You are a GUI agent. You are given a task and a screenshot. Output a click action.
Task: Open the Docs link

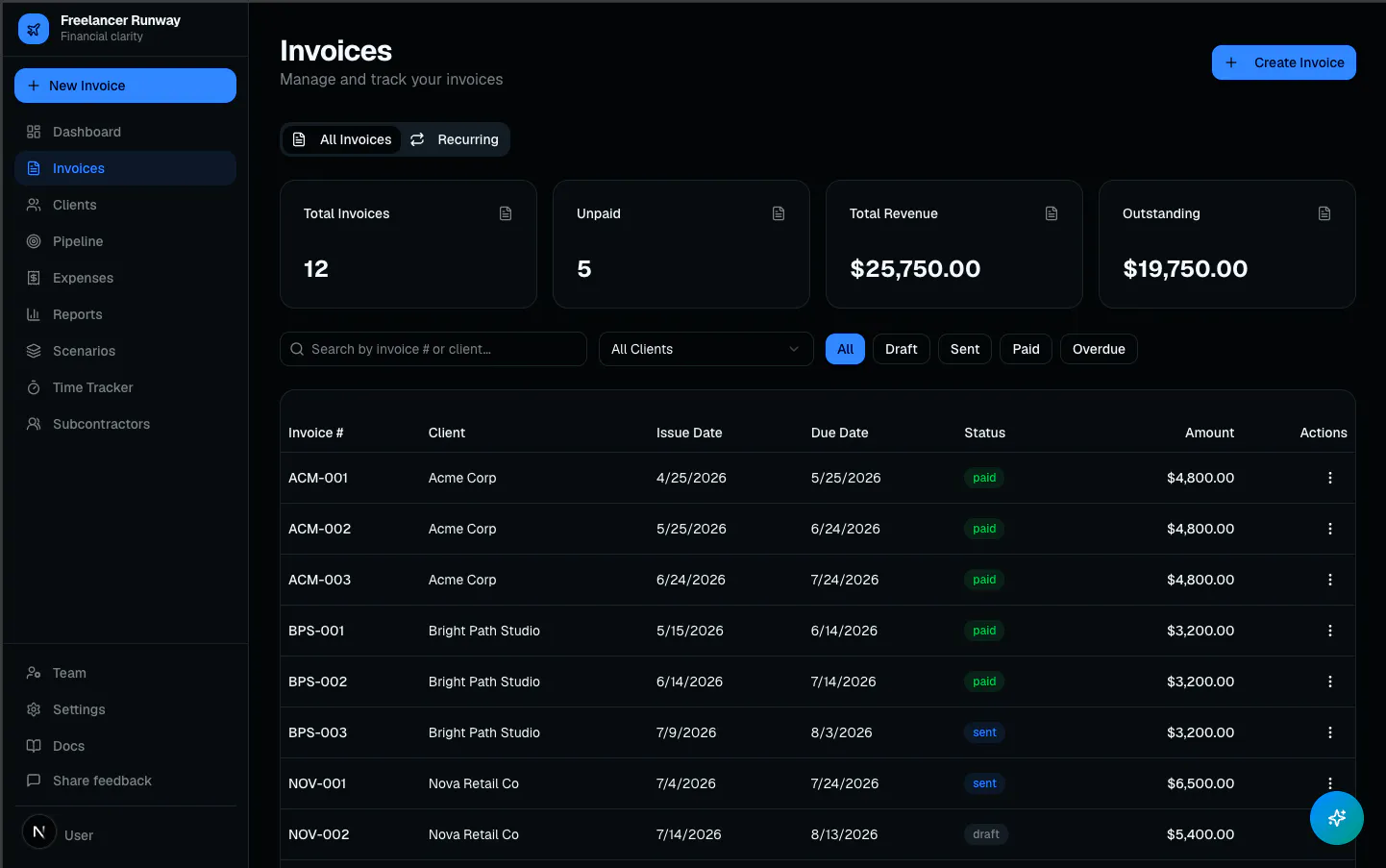click(125, 746)
